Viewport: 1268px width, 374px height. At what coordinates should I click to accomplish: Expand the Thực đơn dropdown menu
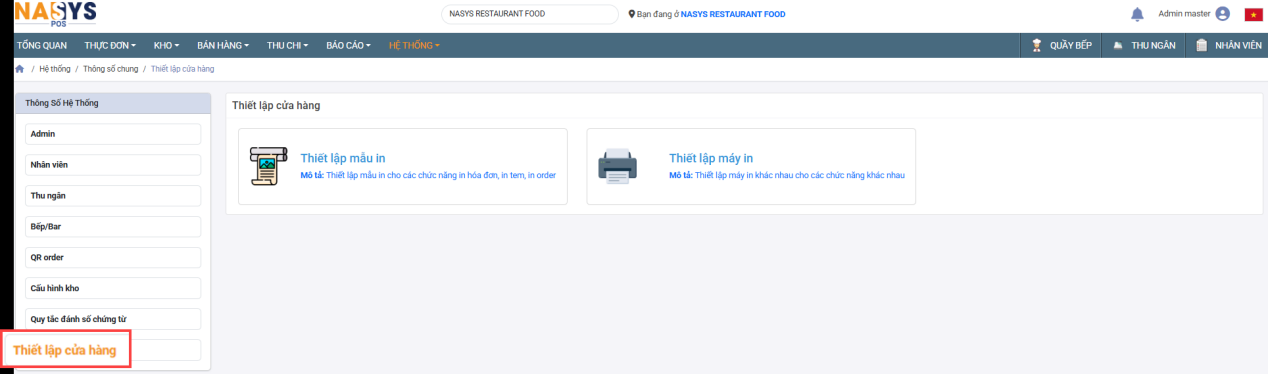pos(110,46)
